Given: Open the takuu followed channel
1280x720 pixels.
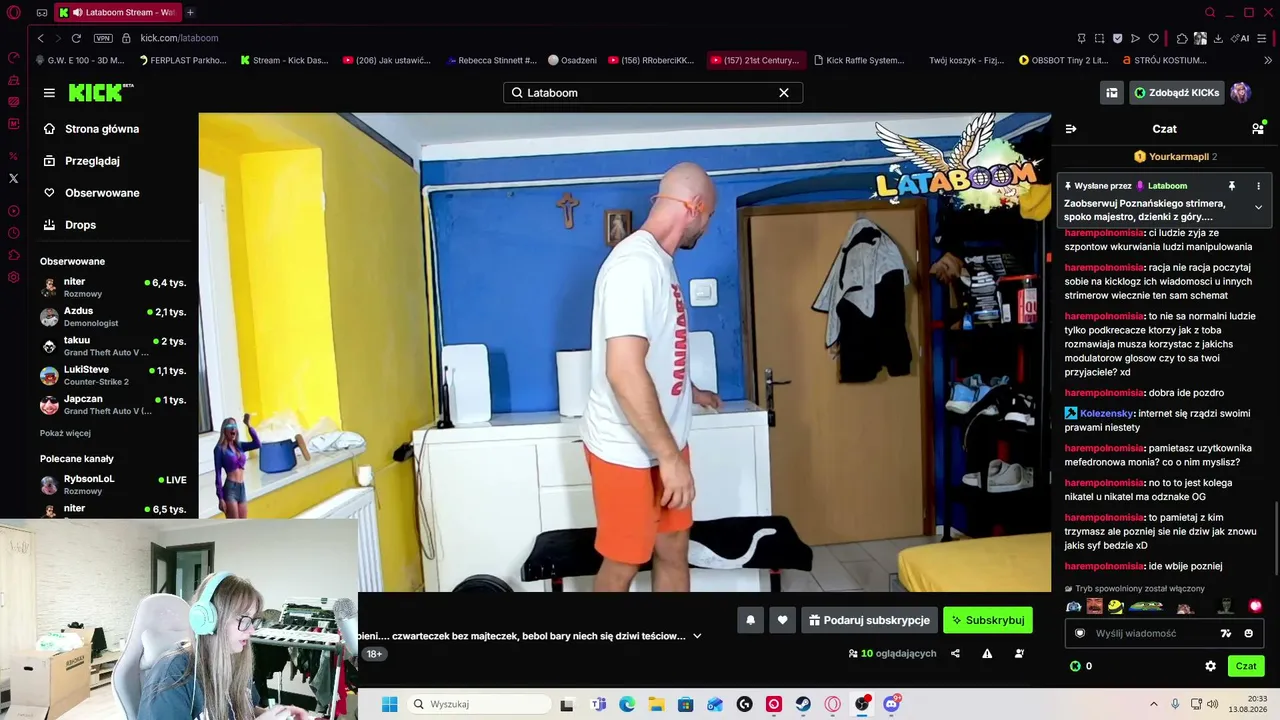Looking at the screenshot, I should coord(113,346).
